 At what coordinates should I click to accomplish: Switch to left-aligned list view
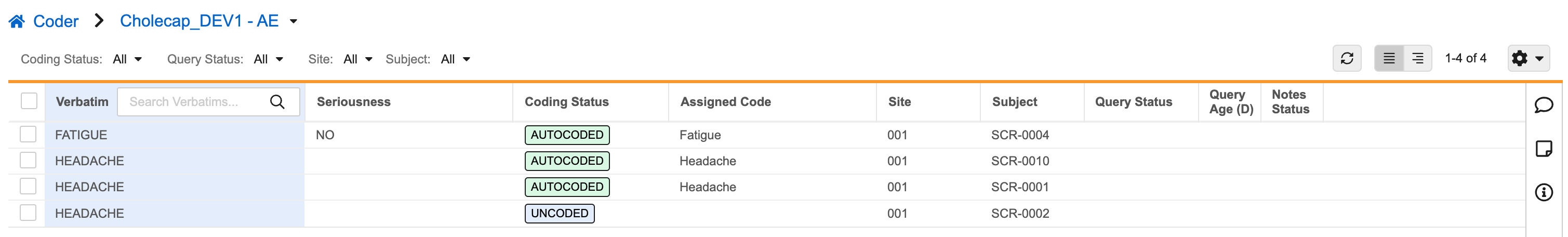tap(1388, 59)
